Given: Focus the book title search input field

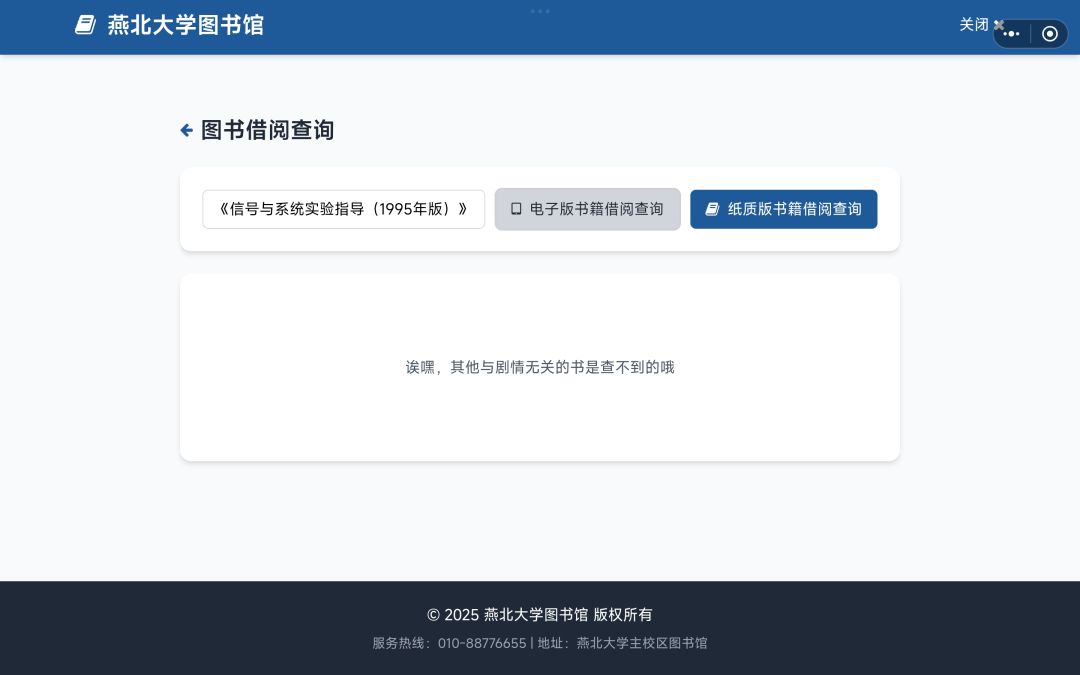Looking at the screenshot, I should (344, 209).
